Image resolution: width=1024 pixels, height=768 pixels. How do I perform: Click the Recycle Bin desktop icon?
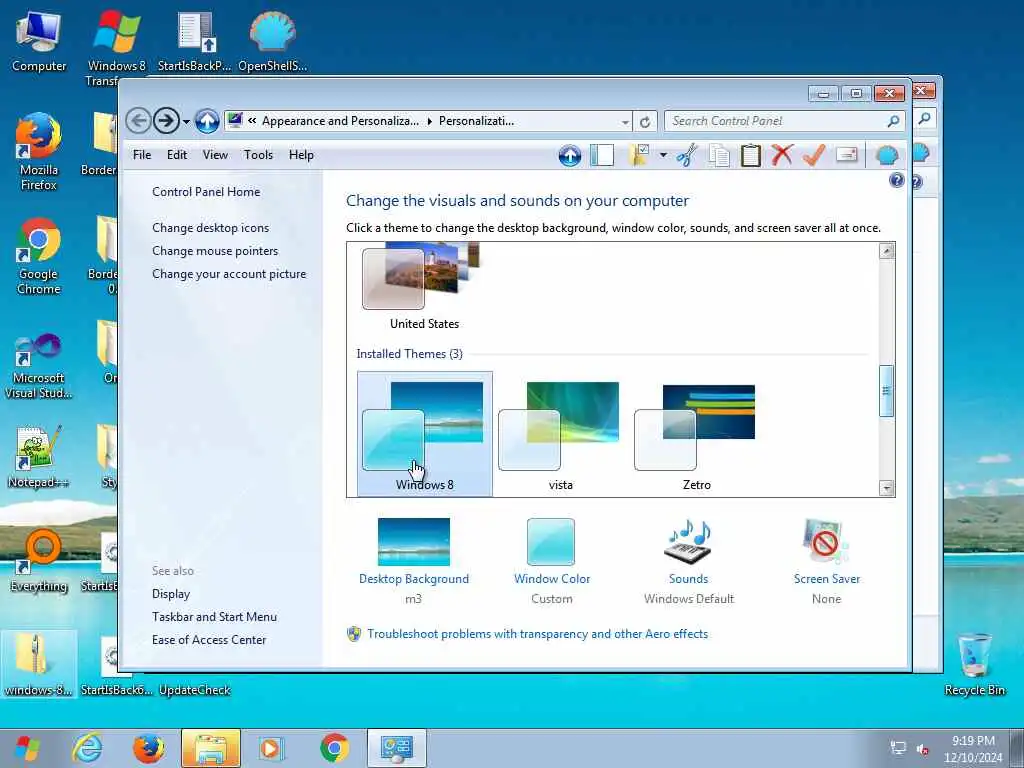[x=974, y=665]
